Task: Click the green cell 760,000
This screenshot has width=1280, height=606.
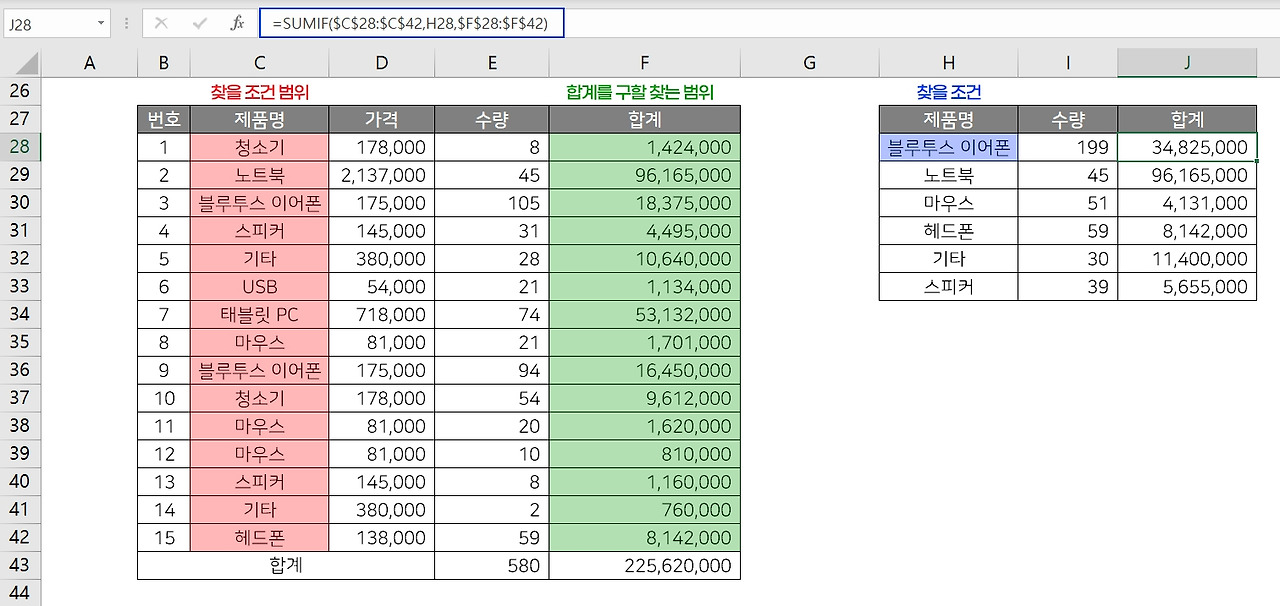Action: tap(645, 510)
